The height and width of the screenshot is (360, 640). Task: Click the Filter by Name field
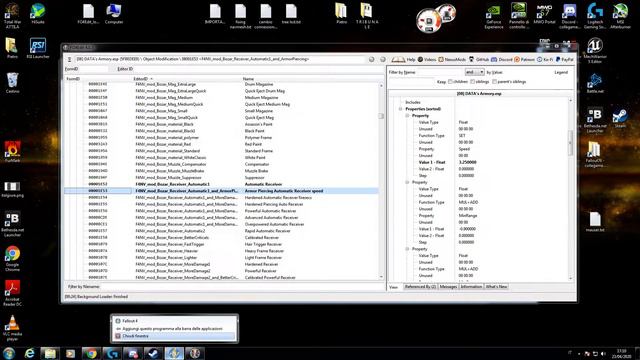(440, 72)
